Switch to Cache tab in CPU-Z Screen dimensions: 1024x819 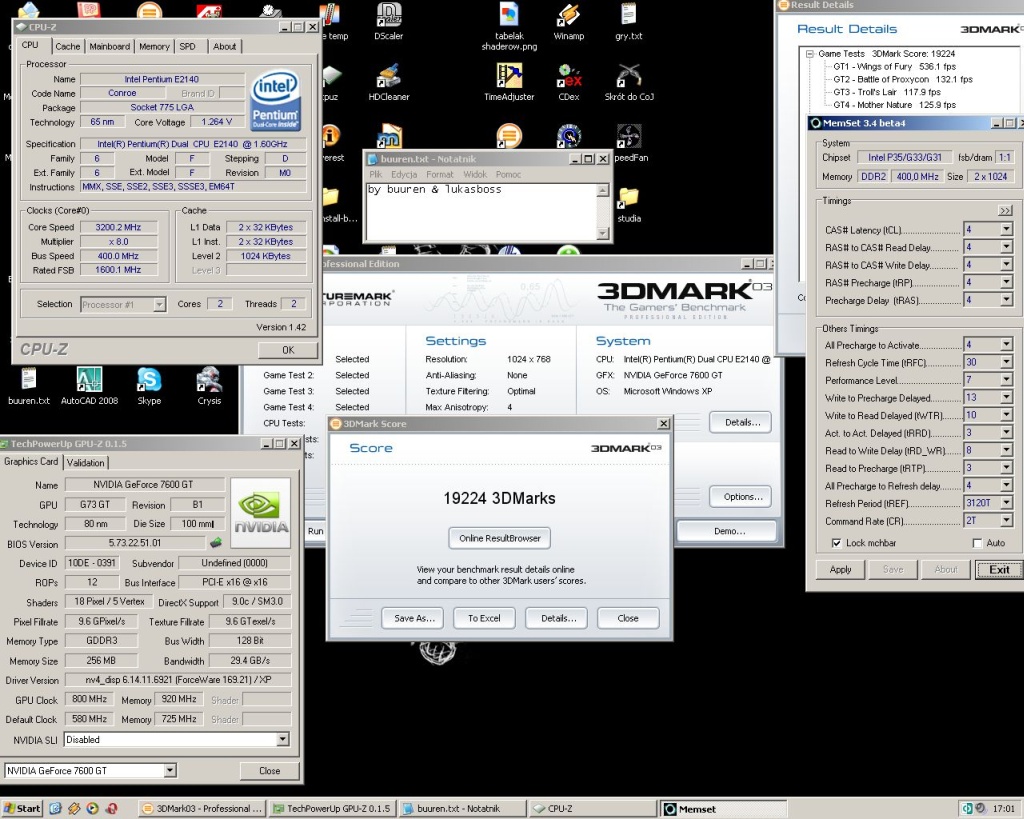point(67,46)
